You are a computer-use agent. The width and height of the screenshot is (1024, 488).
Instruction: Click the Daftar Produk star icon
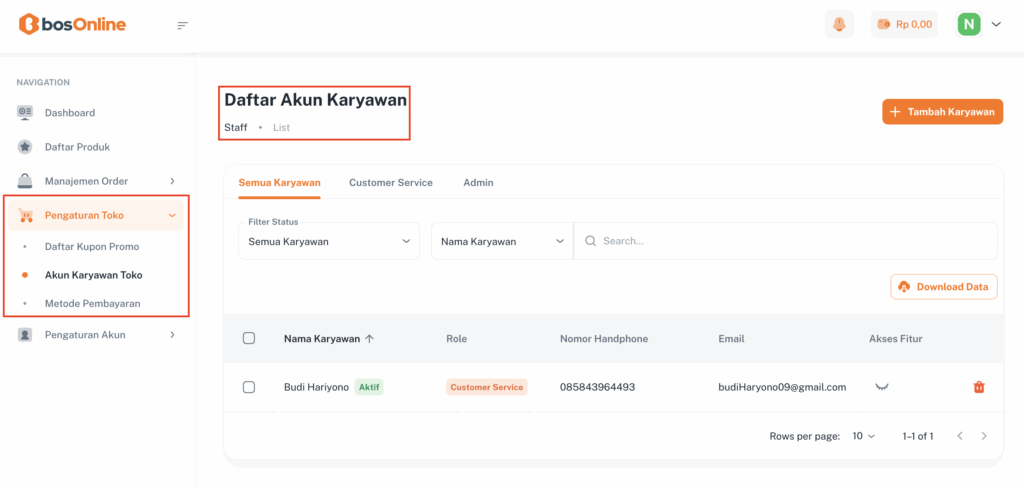pyautogui.click(x=25, y=147)
